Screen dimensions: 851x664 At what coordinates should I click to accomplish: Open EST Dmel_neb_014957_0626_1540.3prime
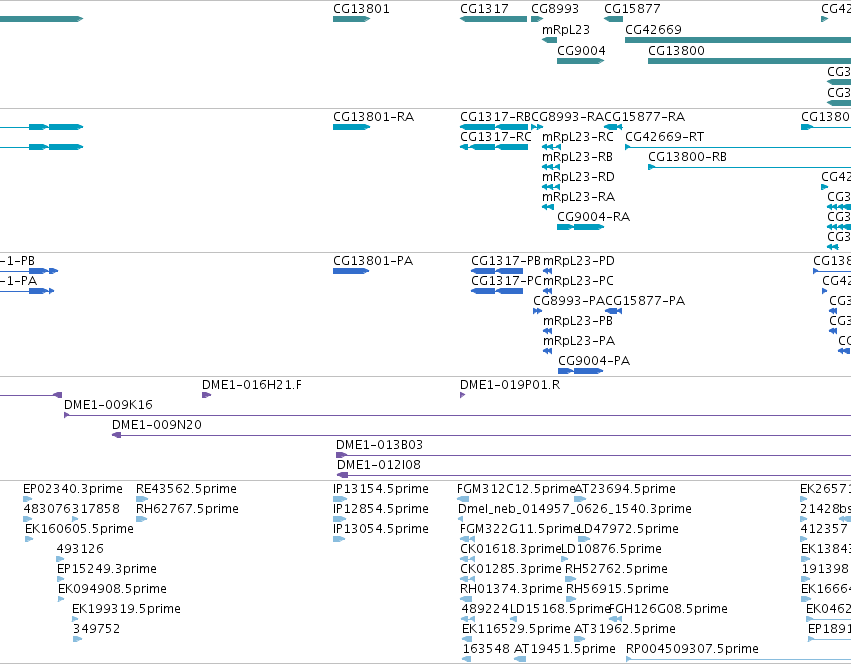coord(461,519)
